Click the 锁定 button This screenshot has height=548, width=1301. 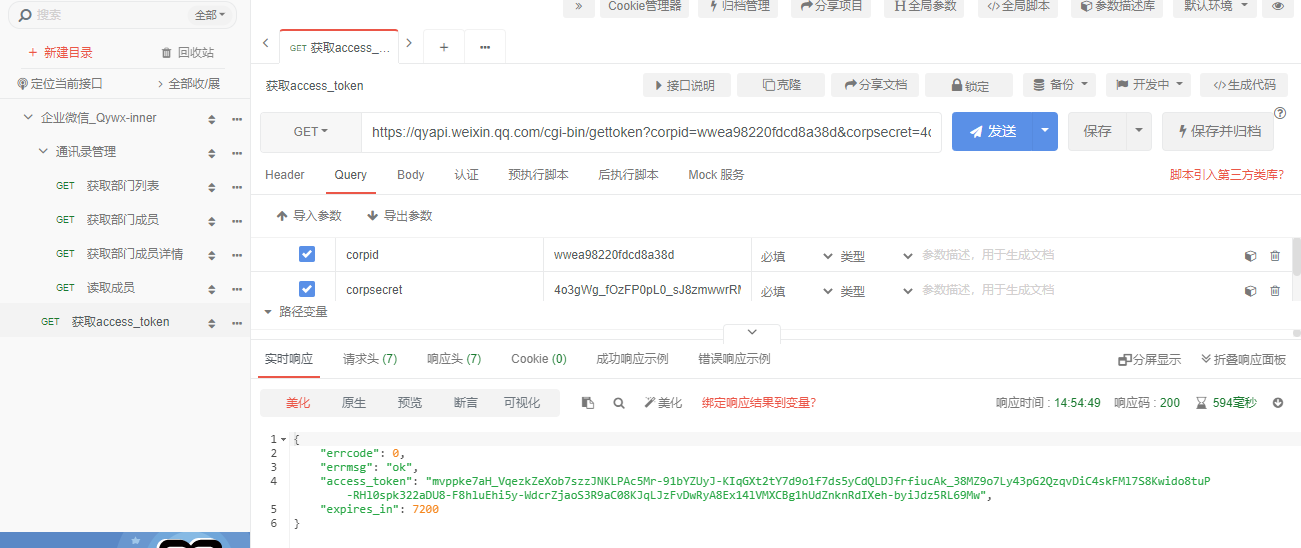pos(969,85)
